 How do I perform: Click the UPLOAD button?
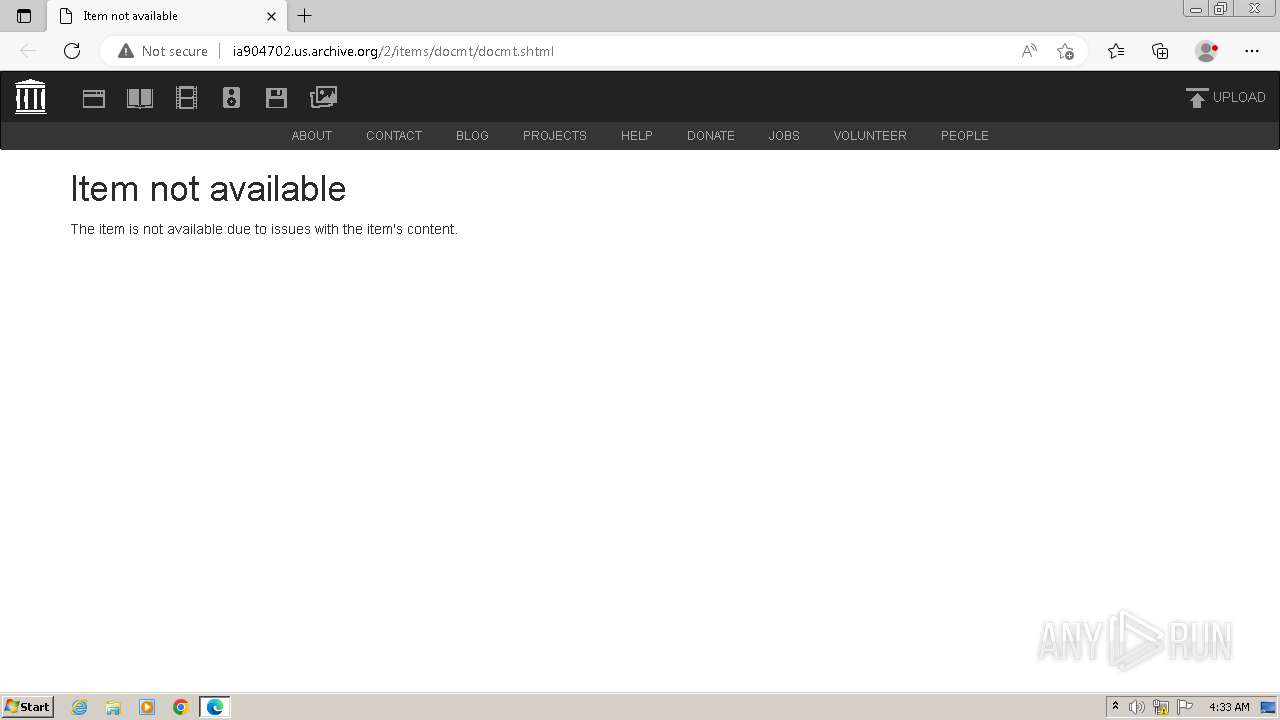[1226, 97]
